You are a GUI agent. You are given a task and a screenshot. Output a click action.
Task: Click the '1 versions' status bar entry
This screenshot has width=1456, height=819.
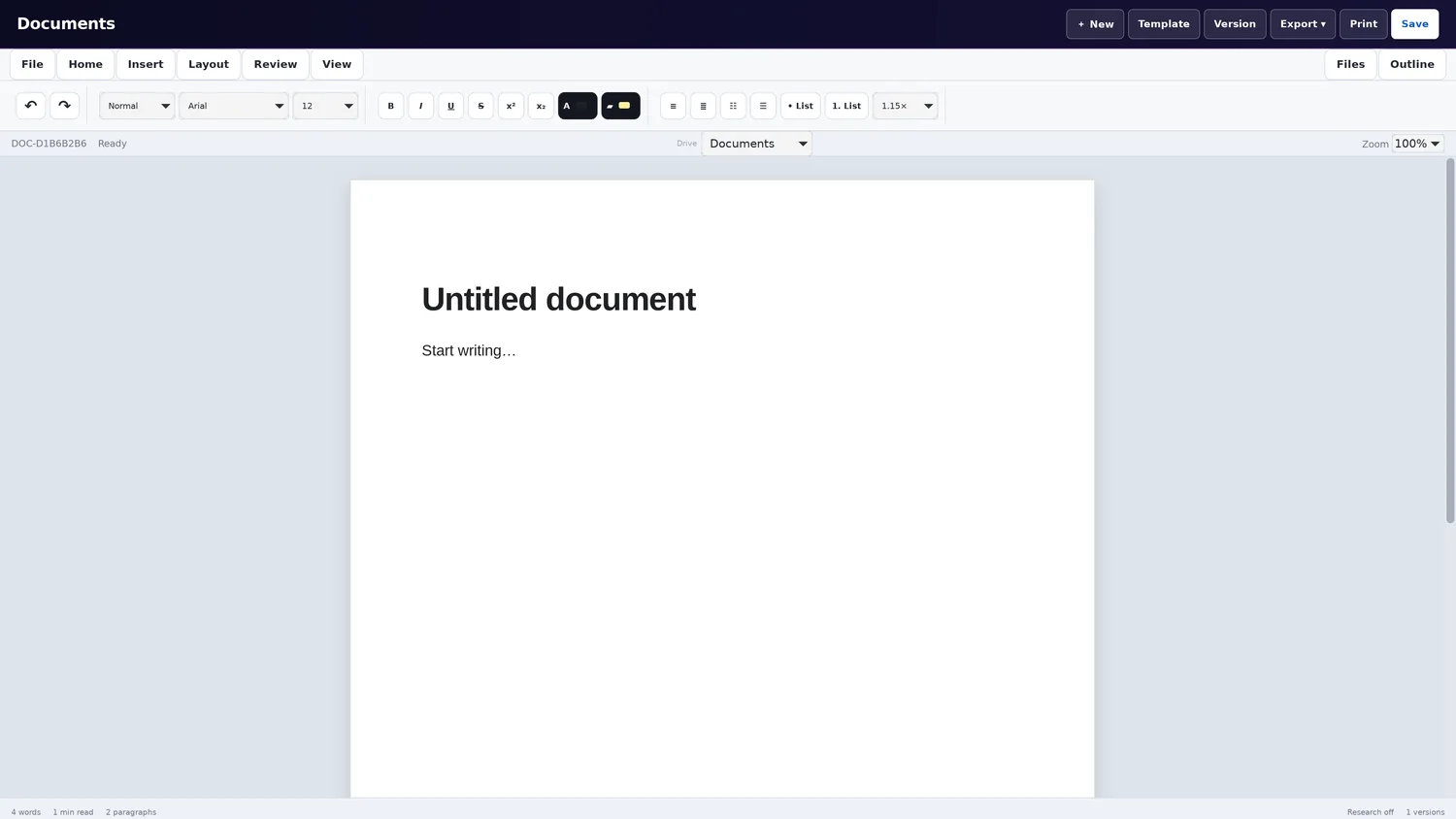pos(1425,812)
